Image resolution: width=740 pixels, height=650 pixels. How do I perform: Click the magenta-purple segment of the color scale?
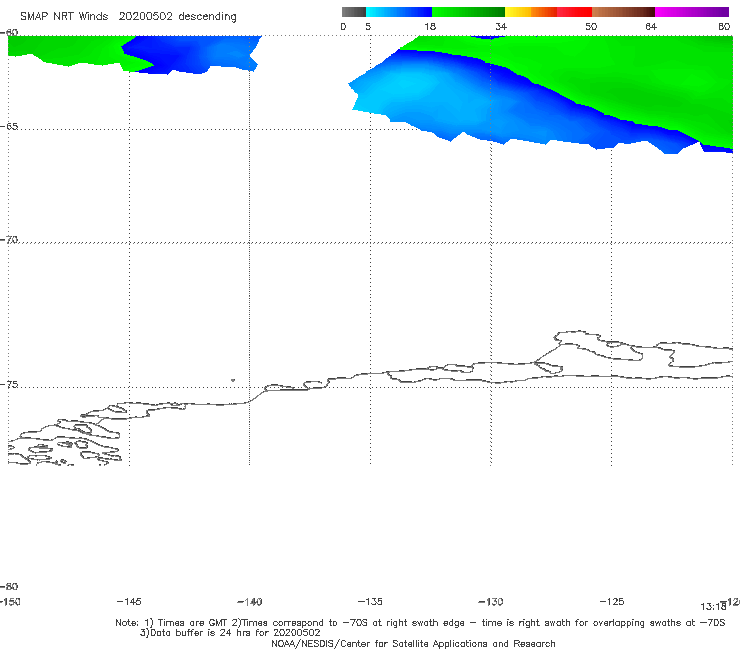[692, 12]
